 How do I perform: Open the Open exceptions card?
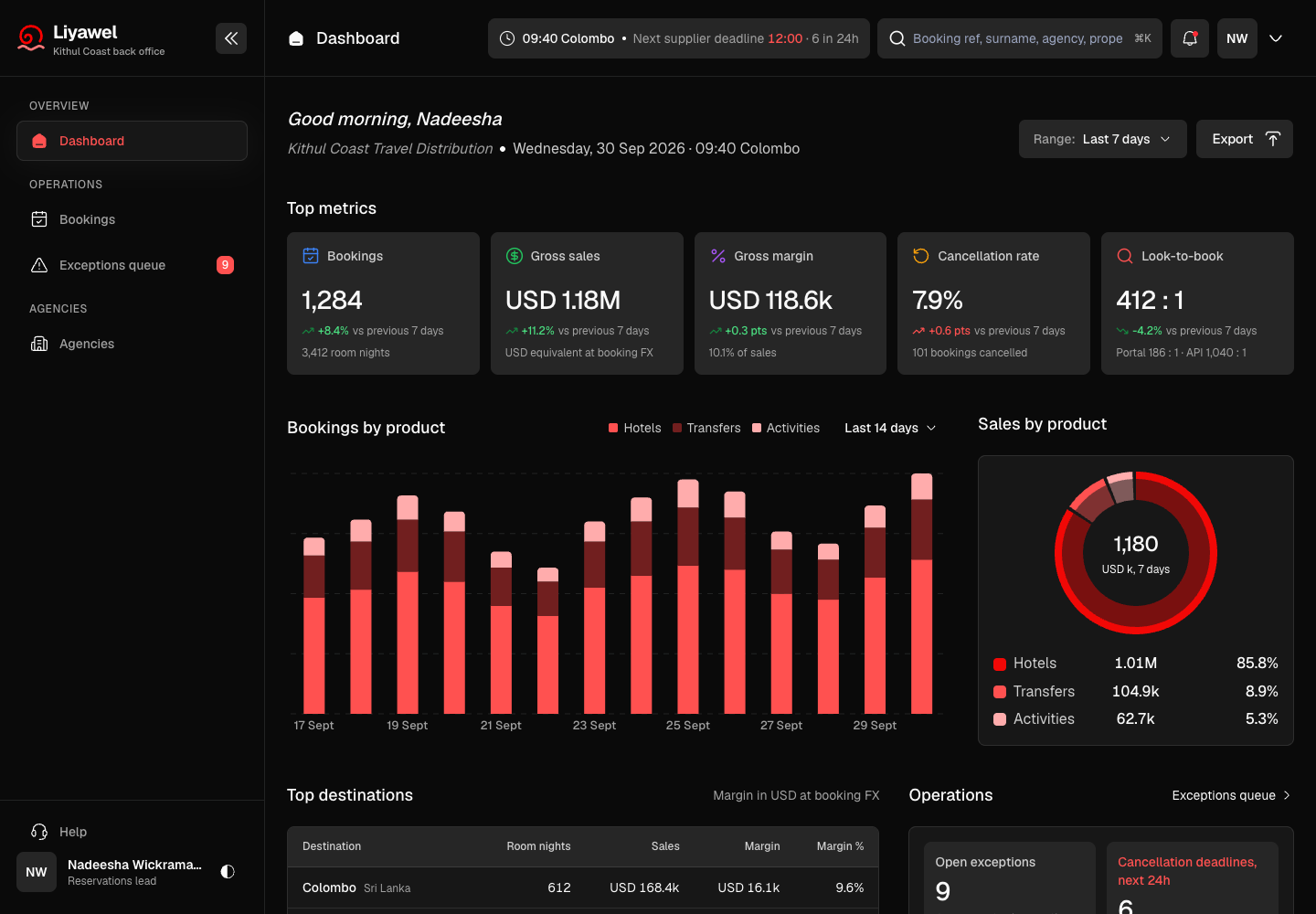tap(1010, 878)
